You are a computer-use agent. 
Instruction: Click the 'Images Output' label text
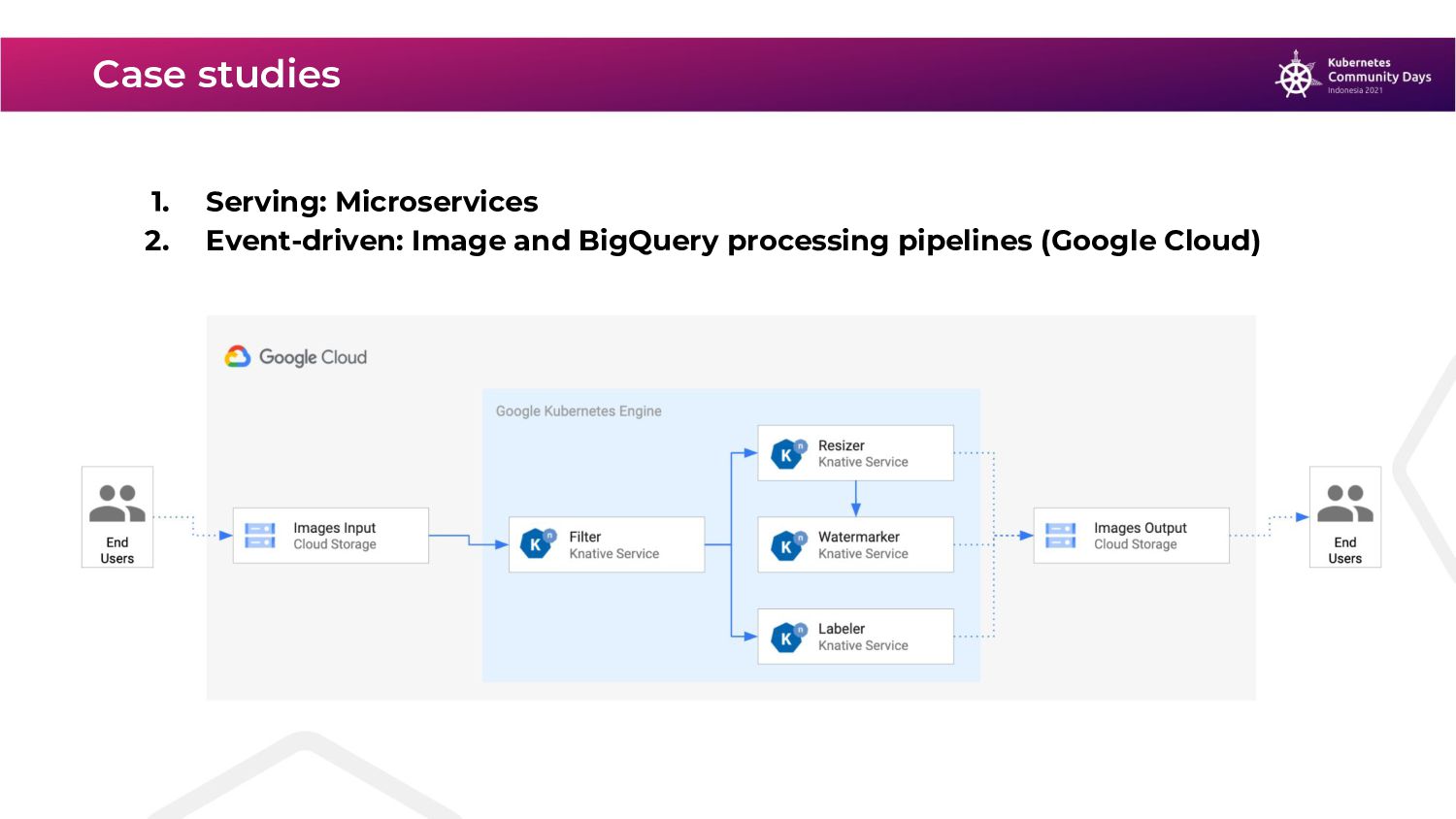click(x=1141, y=528)
